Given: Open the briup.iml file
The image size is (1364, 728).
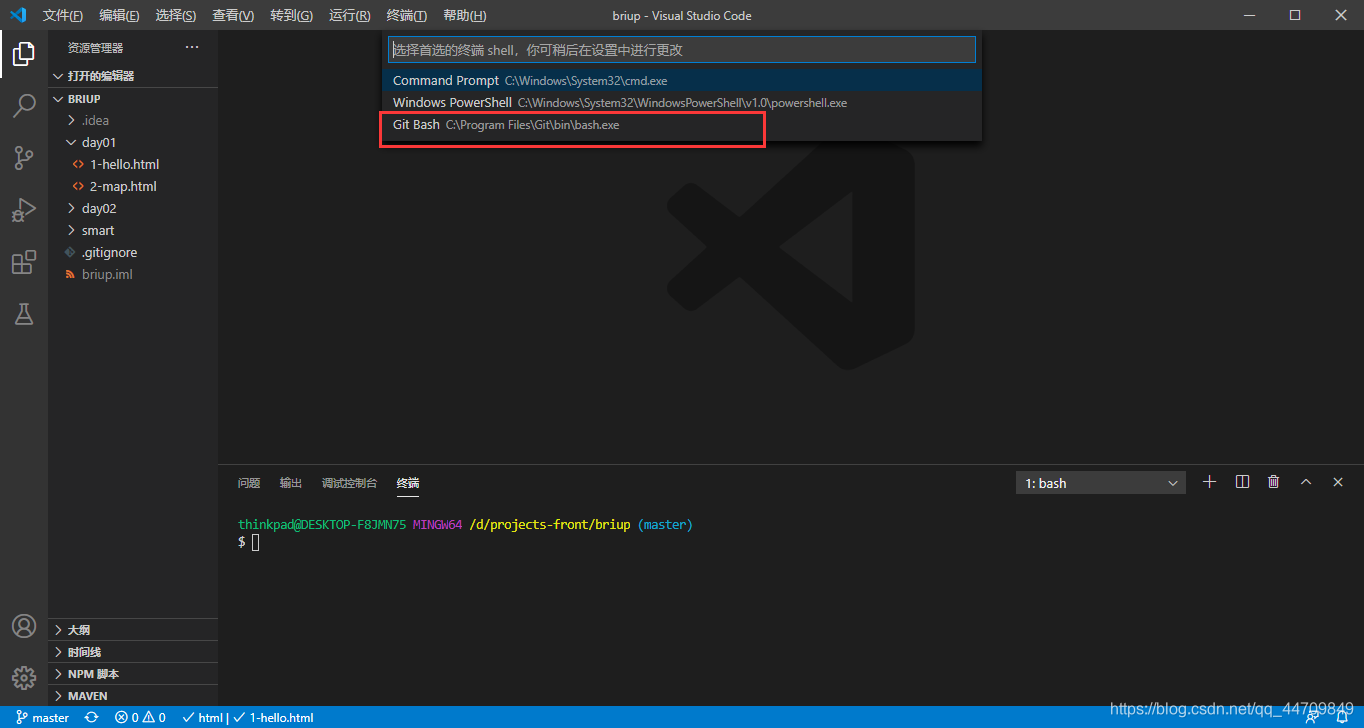Looking at the screenshot, I should pos(133,274).
